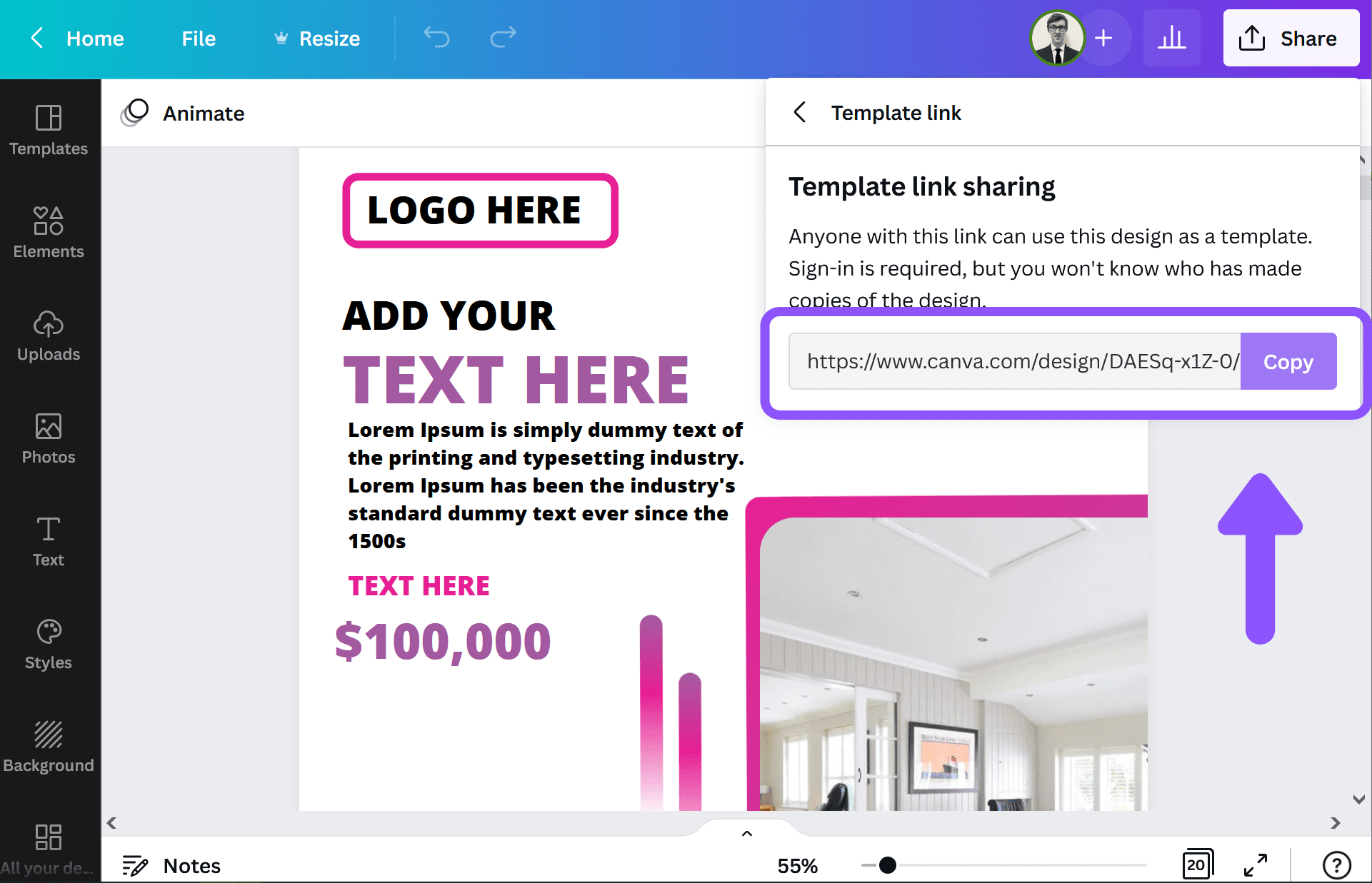The height and width of the screenshot is (883, 1372).
Task: Open the File menu
Action: (x=198, y=38)
